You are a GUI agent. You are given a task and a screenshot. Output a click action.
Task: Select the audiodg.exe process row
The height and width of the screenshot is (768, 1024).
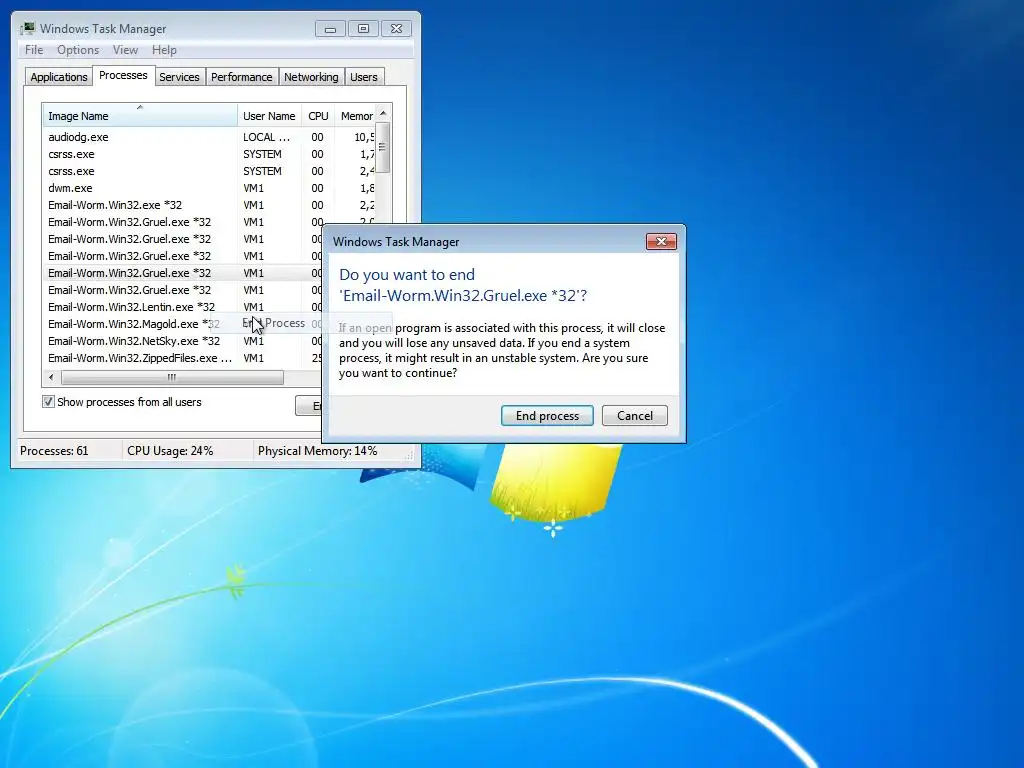pos(209,137)
